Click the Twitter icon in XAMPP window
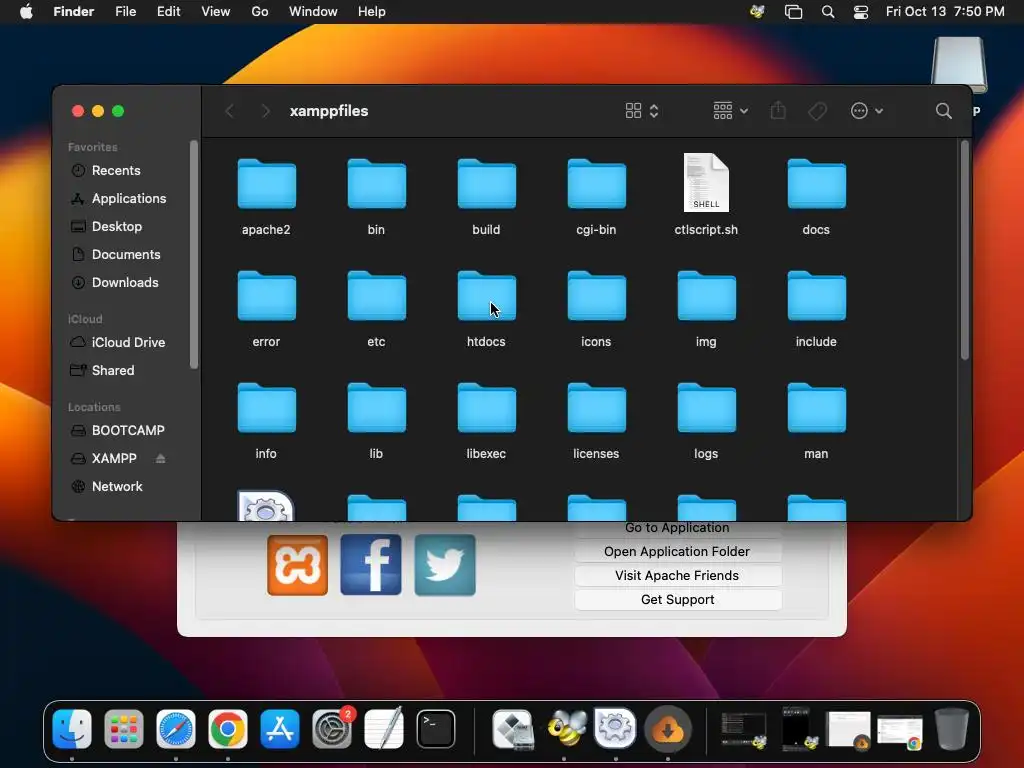The image size is (1024, 768). point(445,565)
